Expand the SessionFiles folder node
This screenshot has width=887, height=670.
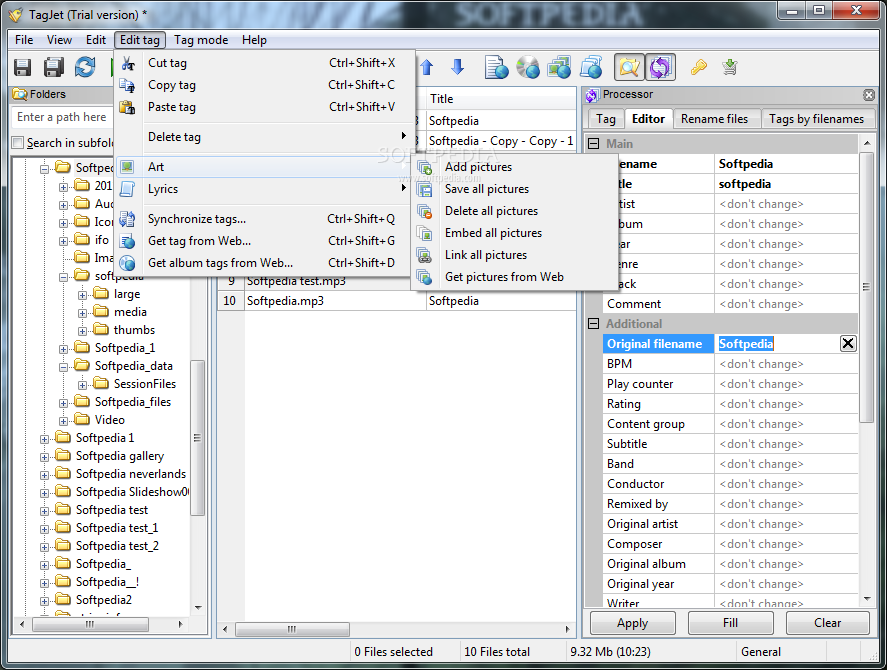tap(83, 385)
